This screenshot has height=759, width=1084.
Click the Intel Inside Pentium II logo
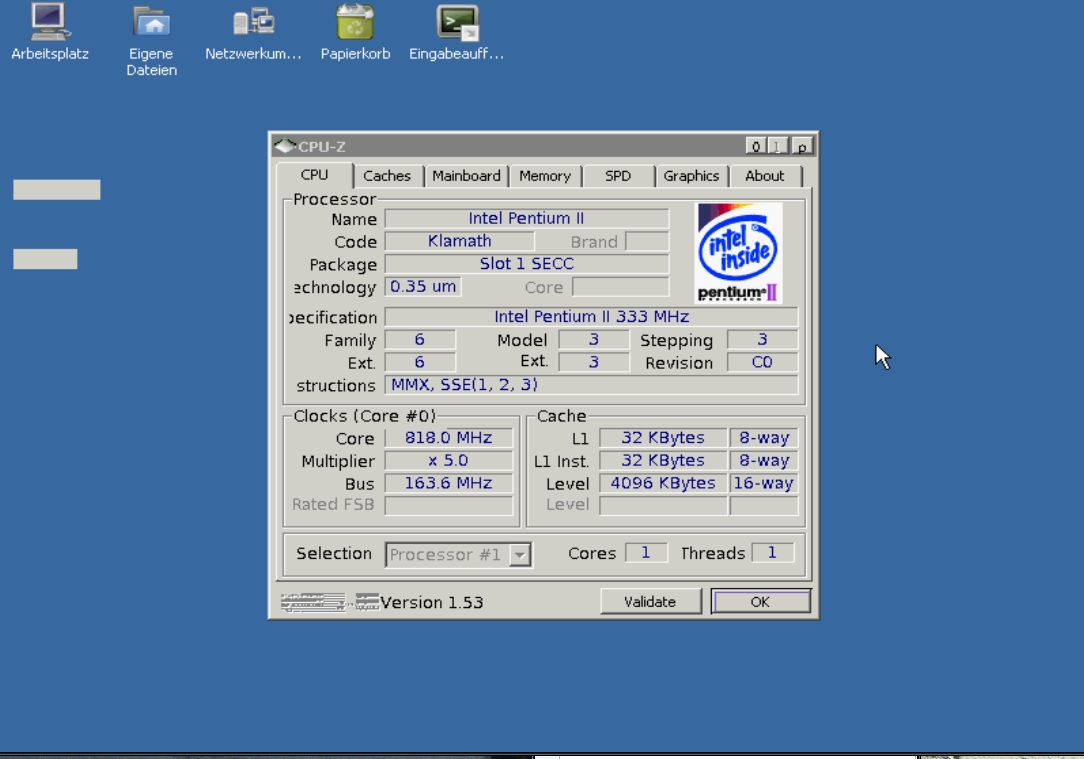[739, 253]
